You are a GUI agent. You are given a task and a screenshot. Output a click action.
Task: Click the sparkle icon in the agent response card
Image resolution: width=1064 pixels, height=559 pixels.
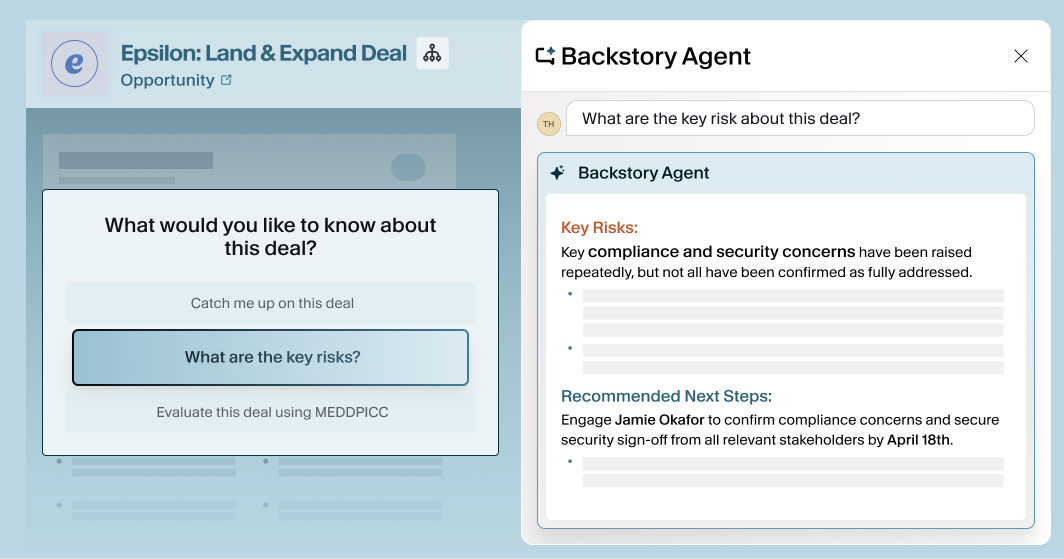click(x=557, y=173)
